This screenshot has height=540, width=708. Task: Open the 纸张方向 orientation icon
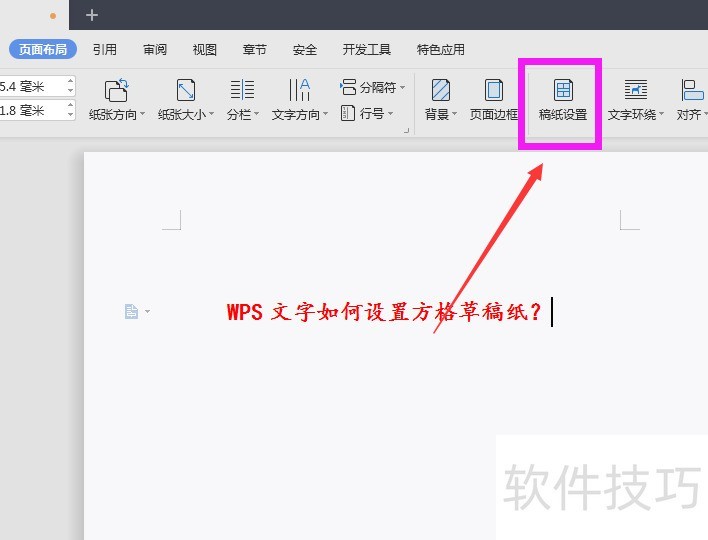[x=116, y=90]
